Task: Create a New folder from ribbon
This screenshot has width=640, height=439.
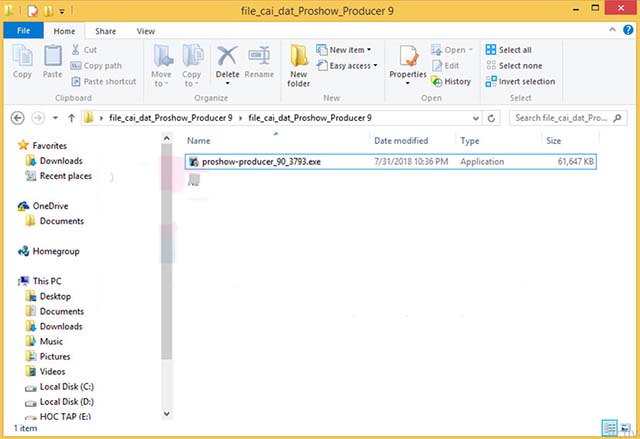Action: 299,65
